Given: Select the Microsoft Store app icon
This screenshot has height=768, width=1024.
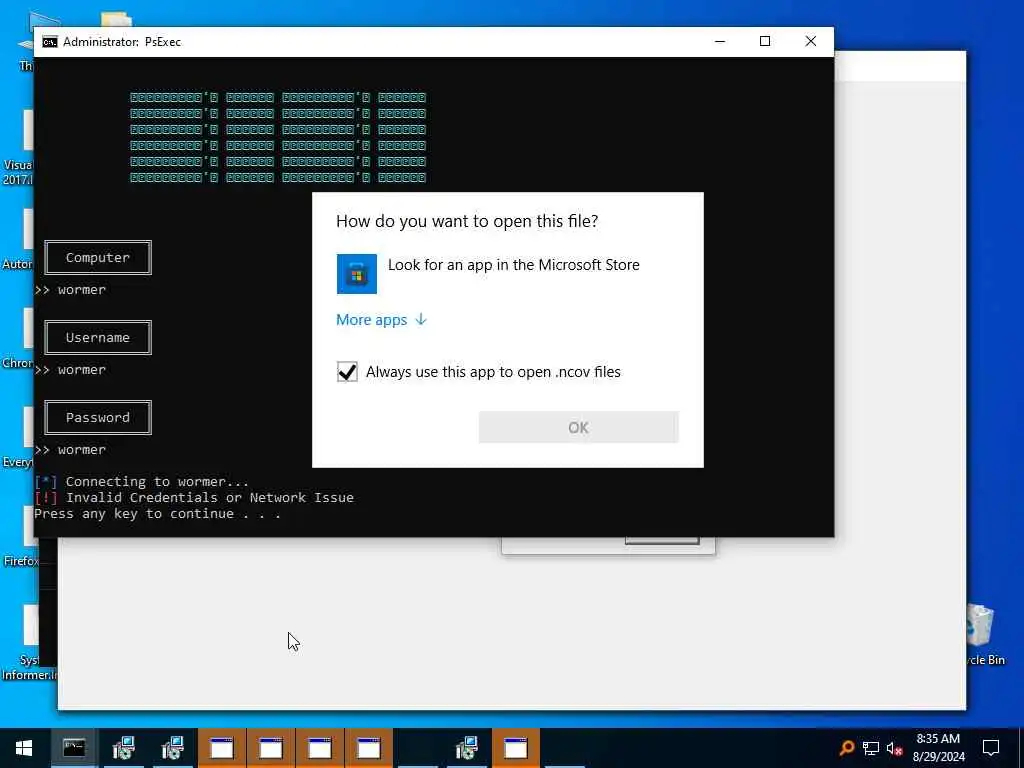Looking at the screenshot, I should (357, 274).
